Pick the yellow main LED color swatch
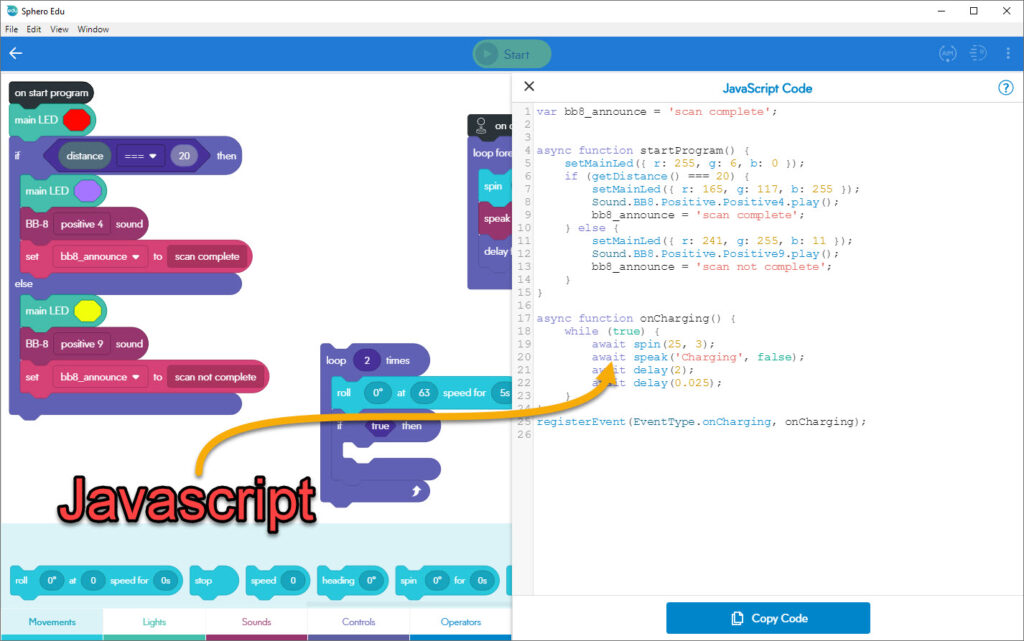This screenshot has width=1024, height=641. [x=88, y=311]
